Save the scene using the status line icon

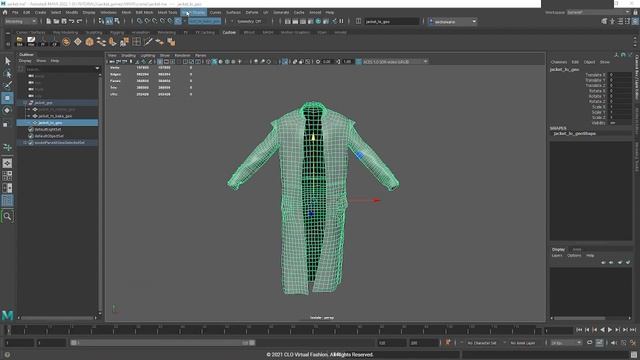(64, 21)
